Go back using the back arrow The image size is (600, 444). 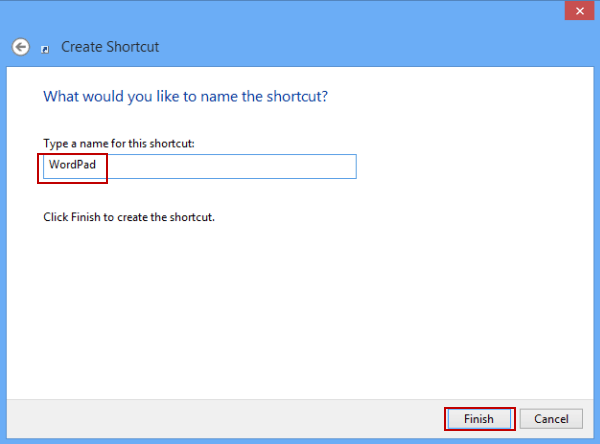point(20,47)
